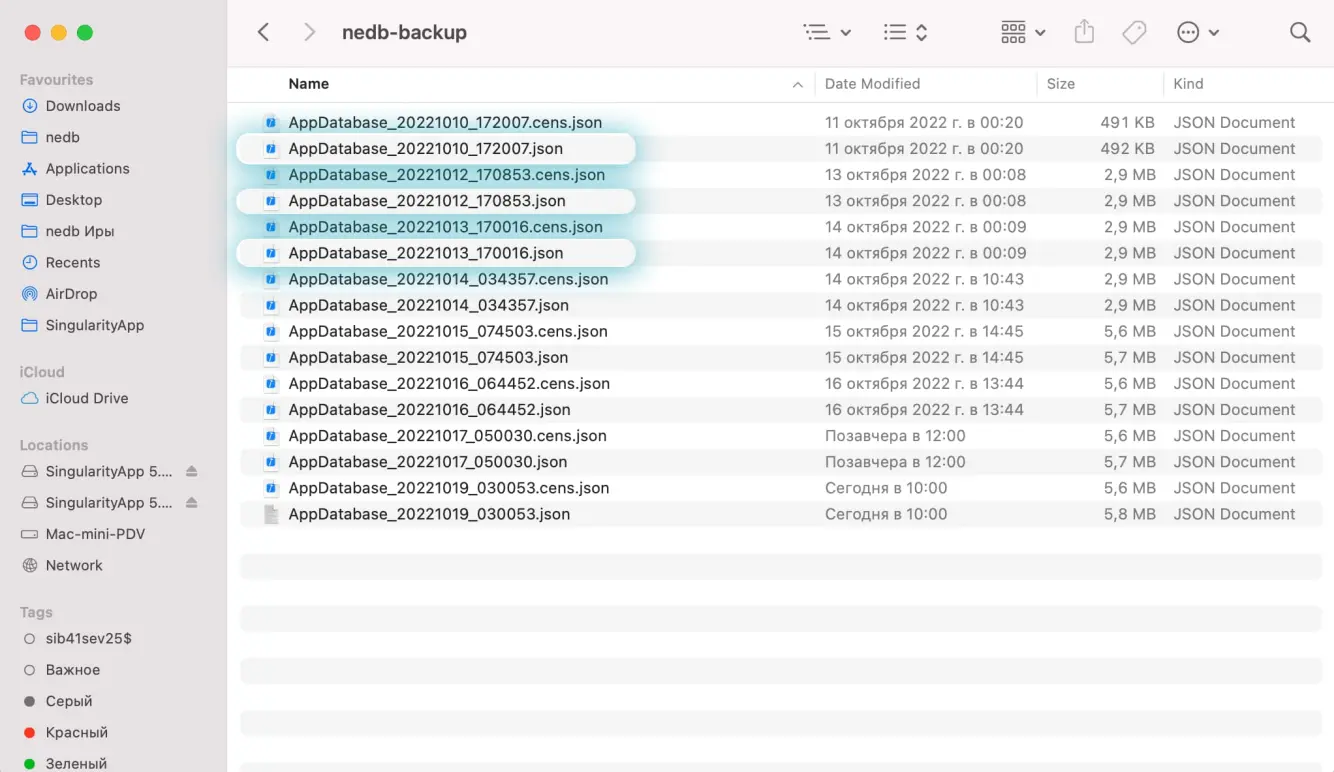Click the Search magnifier icon
This screenshot has height=772, width=1334.
point(1299,33)
